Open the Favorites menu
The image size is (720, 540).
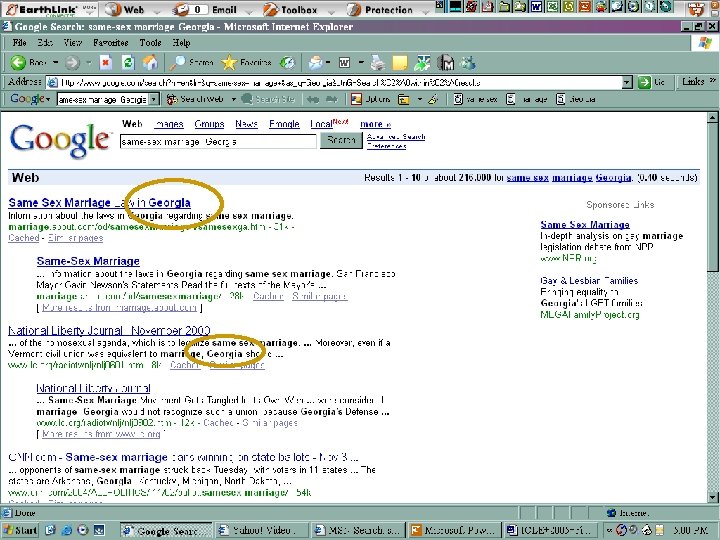pos(111,43)
